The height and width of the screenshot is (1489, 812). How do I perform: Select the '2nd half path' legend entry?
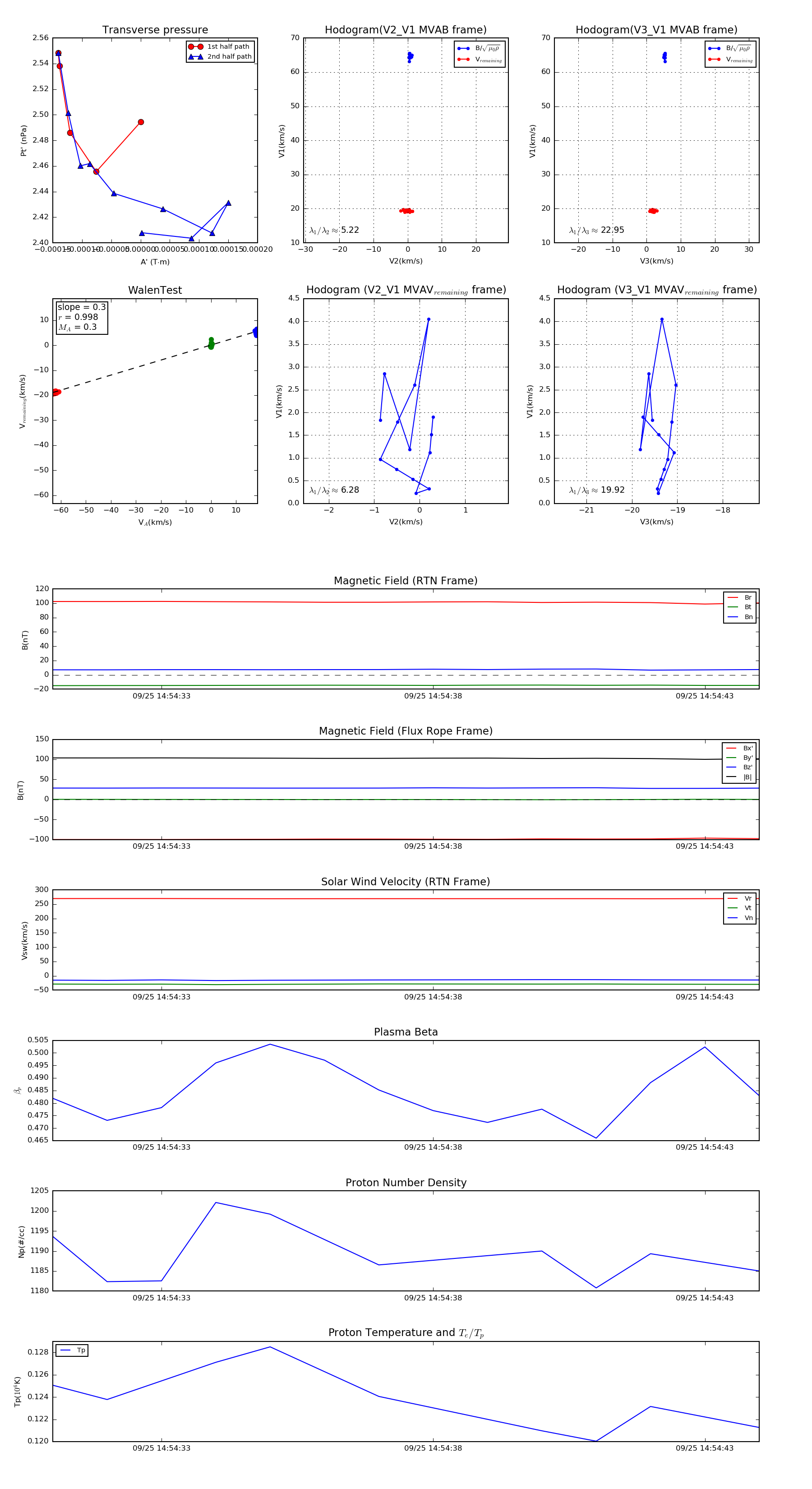[221, 57]
